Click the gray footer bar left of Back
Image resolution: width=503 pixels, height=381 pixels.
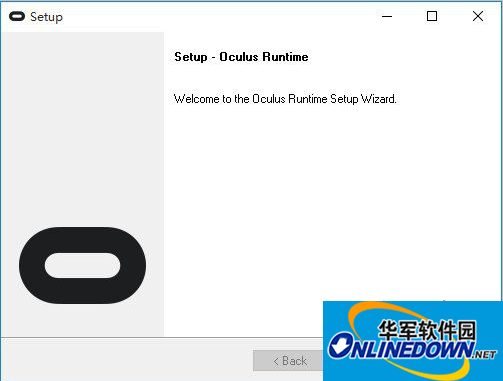pos(127,360)
